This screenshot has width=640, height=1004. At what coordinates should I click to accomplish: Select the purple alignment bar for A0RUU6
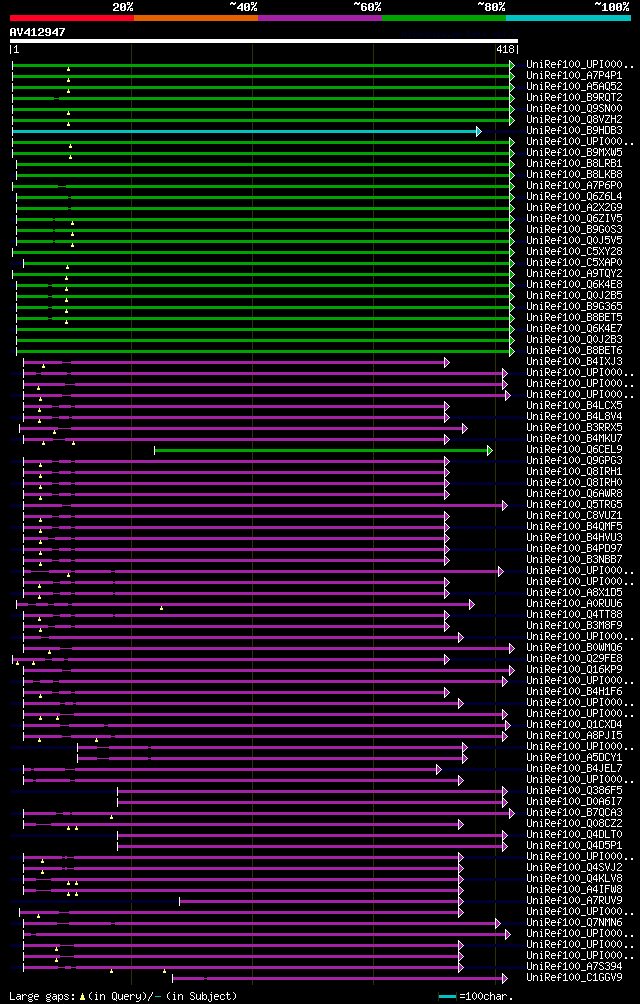point(245,604)
